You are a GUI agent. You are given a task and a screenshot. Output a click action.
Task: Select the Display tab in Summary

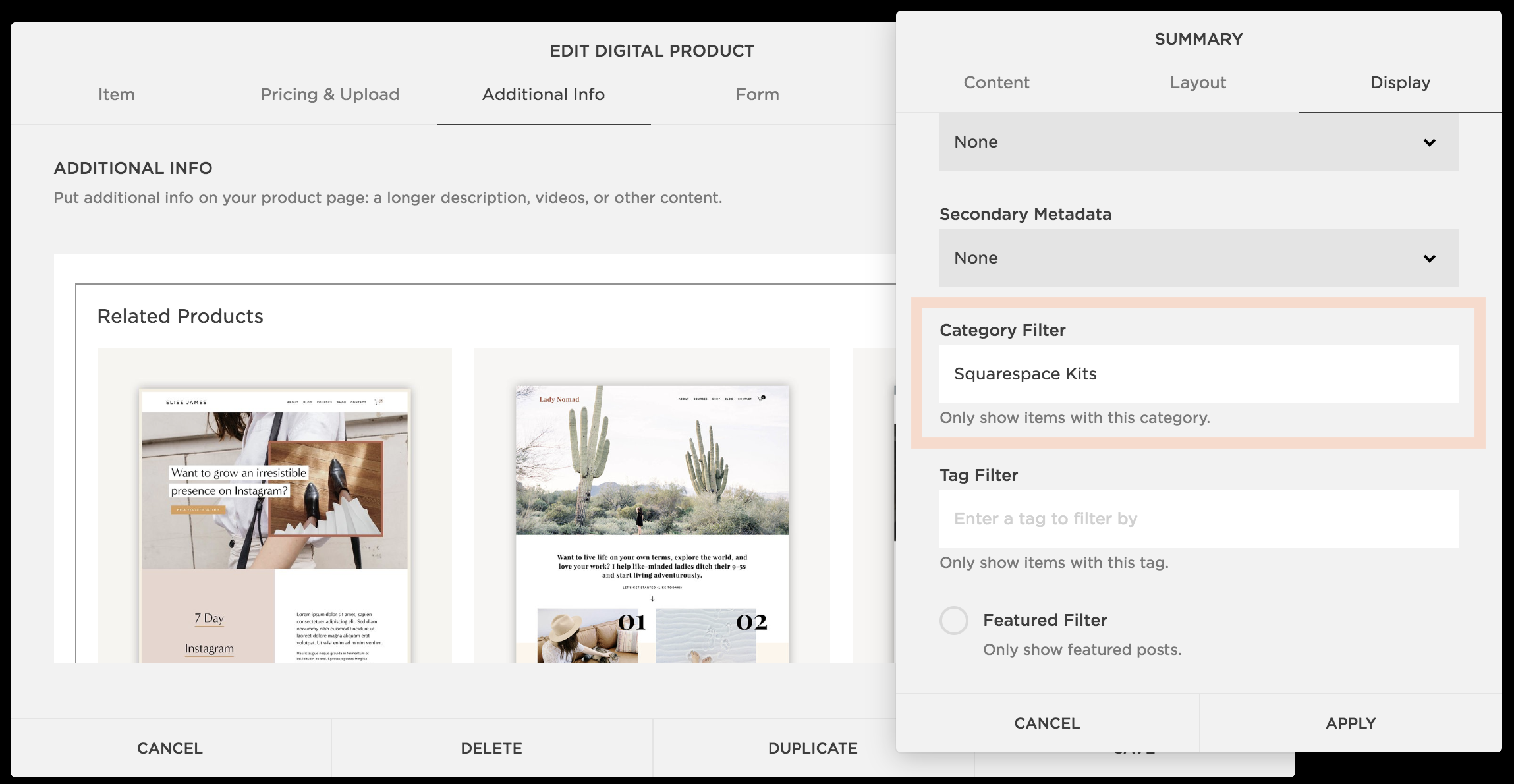(1400, 82)
